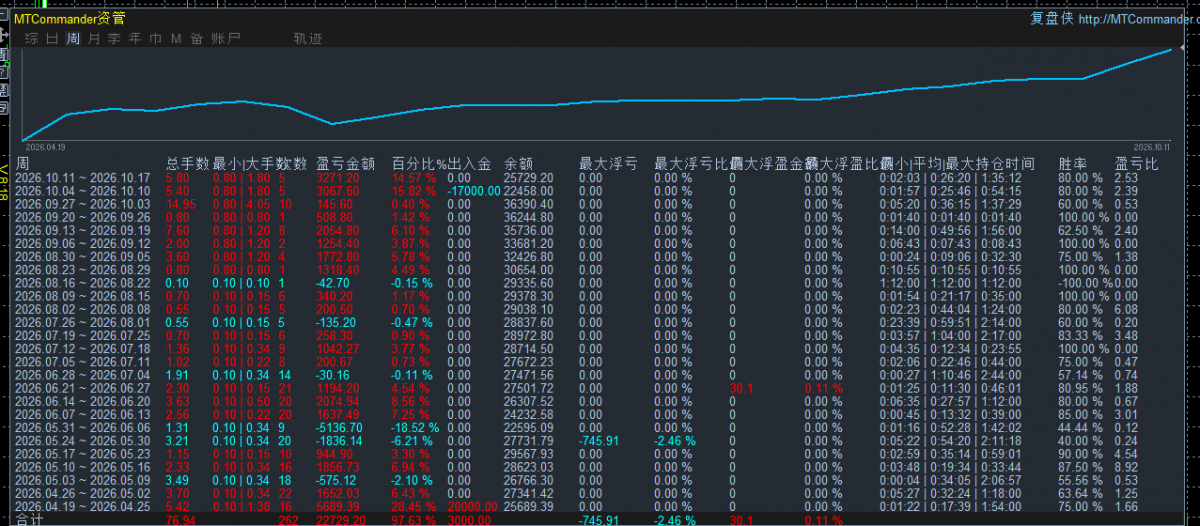
Task: Click the 盈亏比 column header
Action: [x=1137, y=163]
